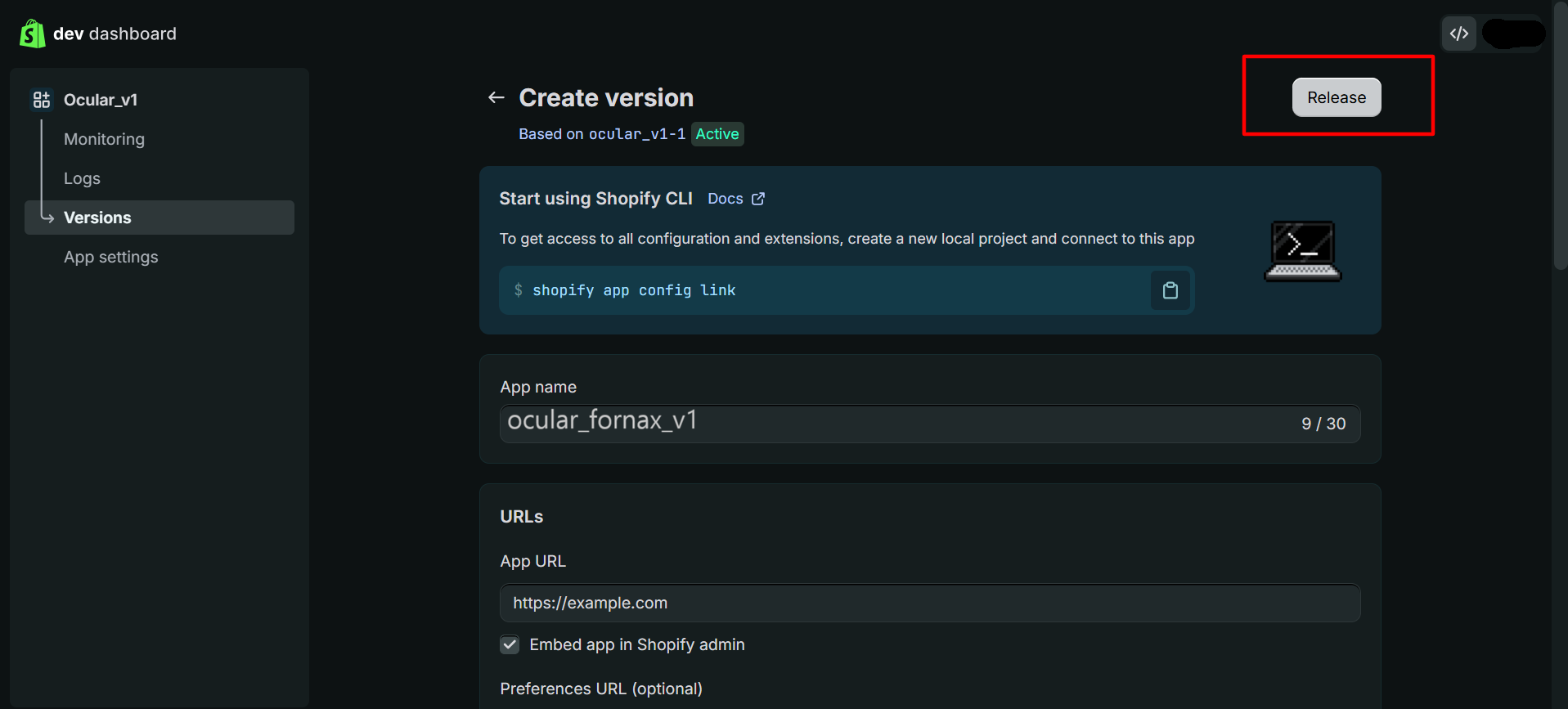Viewport: 1568px width, 709px height.
Task: Click the ocular_v1-1 version name text
Action: (x=637, y=134)
